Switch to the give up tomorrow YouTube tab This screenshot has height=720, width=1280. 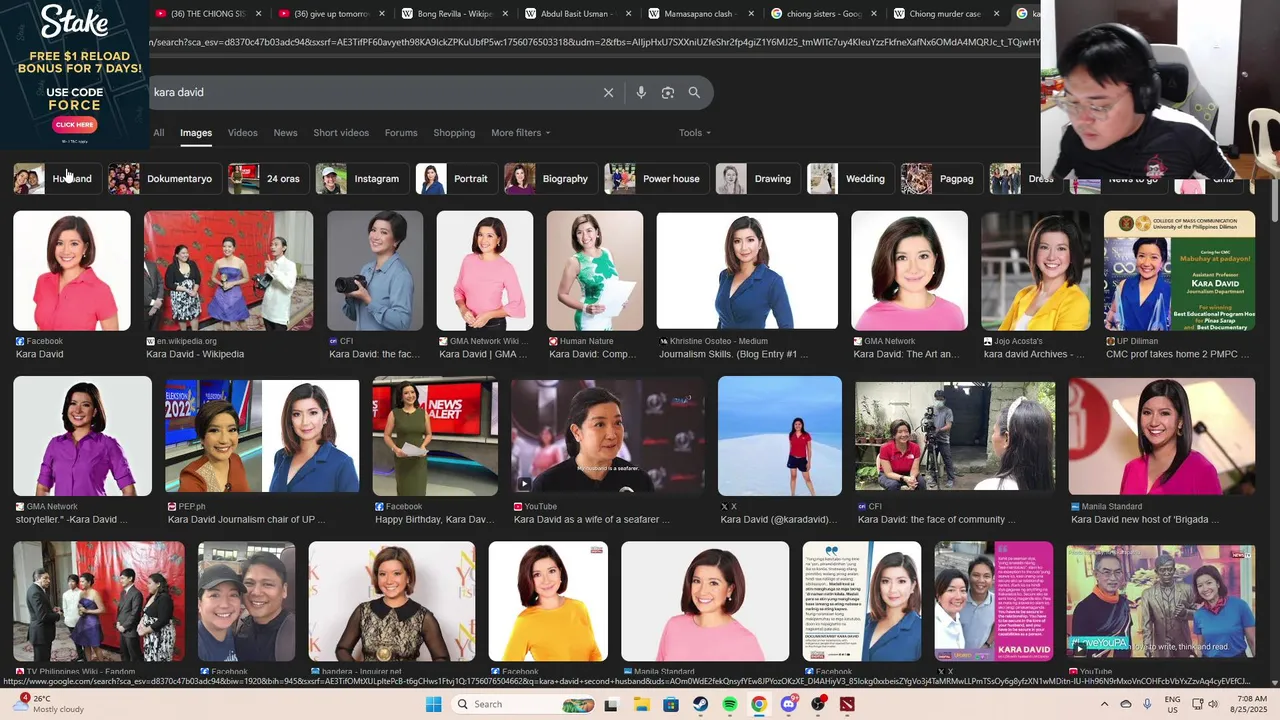330,14
